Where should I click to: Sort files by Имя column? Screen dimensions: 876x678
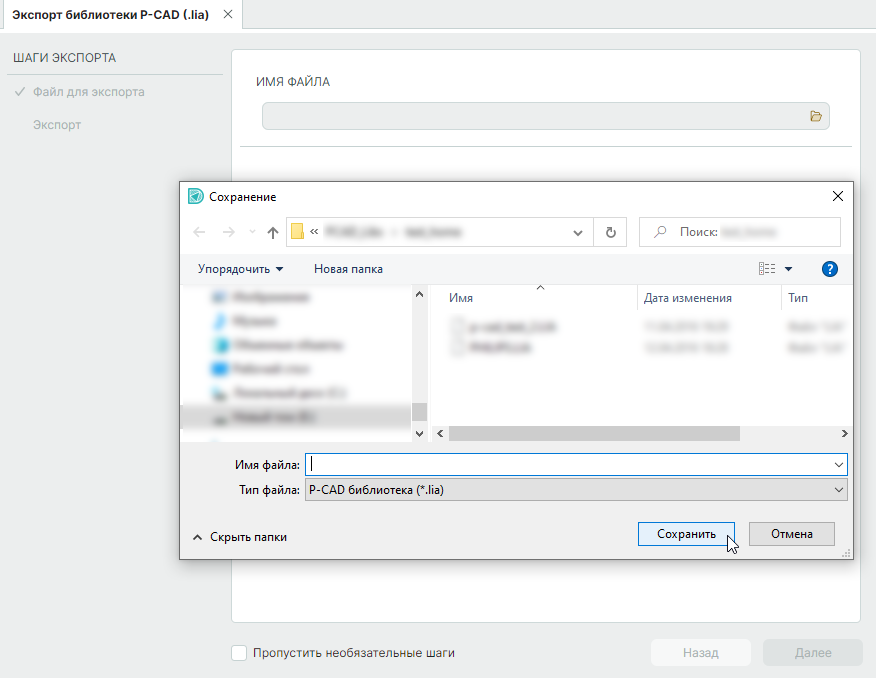point(460,298)
